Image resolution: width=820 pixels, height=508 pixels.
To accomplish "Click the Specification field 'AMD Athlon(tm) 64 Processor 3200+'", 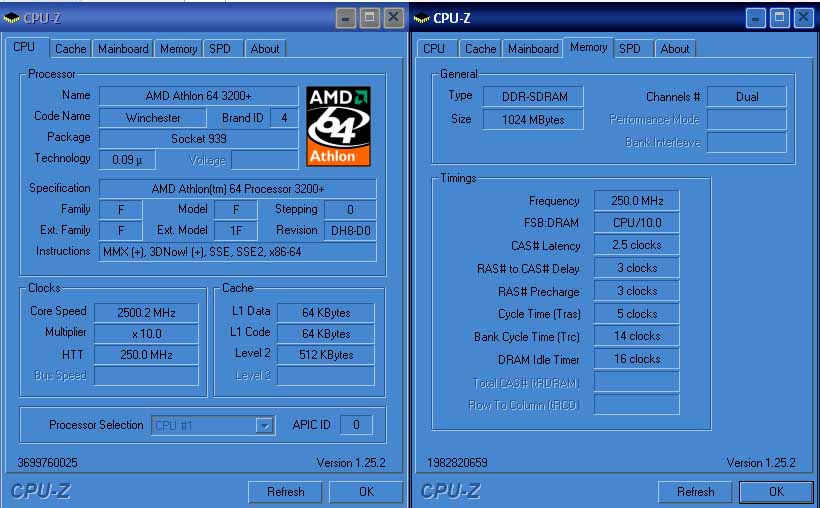I will tap(237, 189).
